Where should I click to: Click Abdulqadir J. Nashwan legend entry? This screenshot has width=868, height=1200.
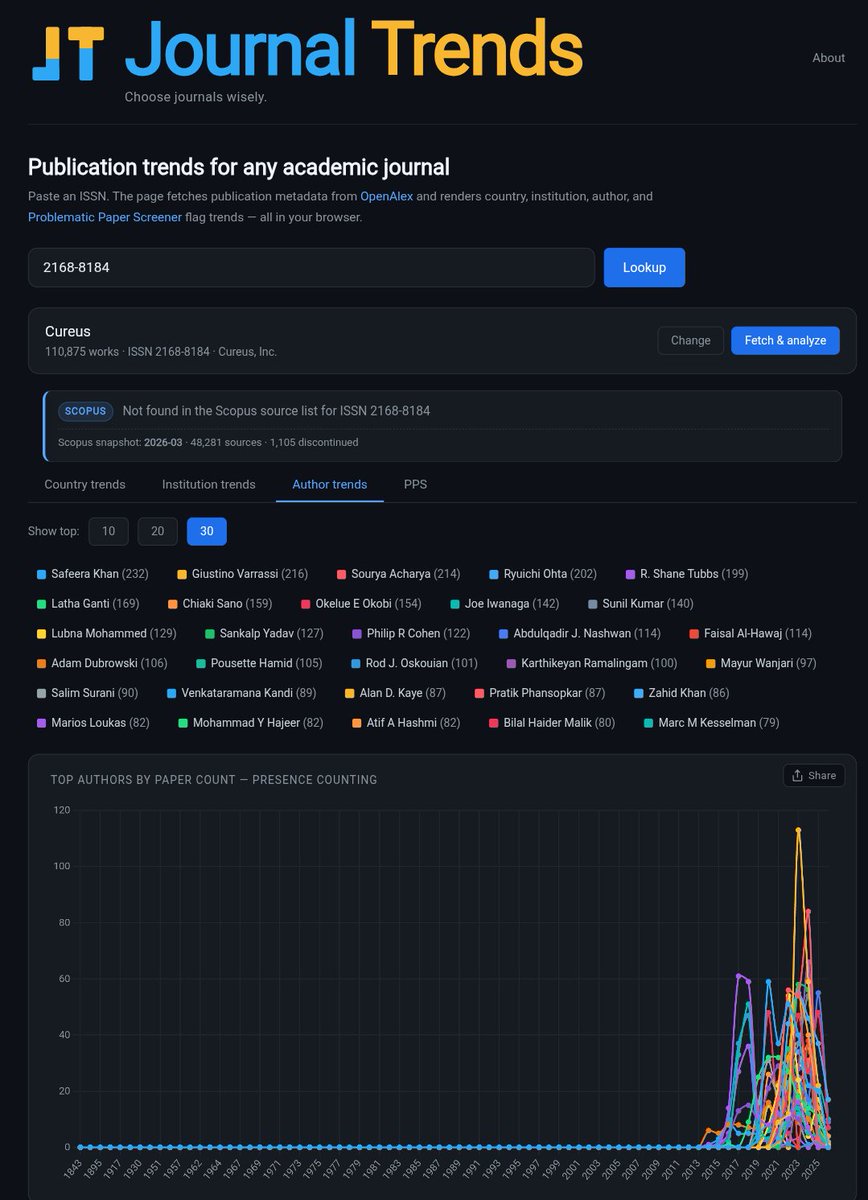coord(580,634)
